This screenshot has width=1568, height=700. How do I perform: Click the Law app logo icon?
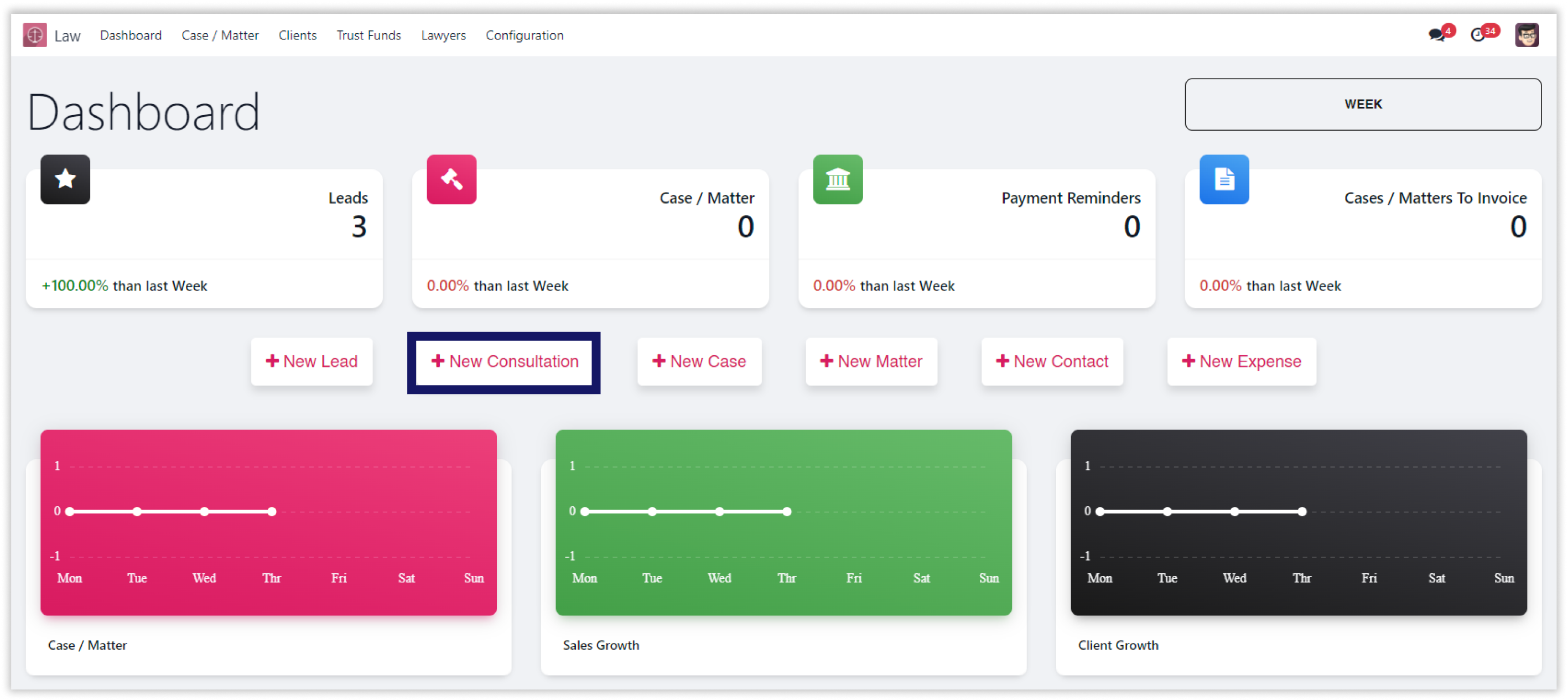coord(35,35)
